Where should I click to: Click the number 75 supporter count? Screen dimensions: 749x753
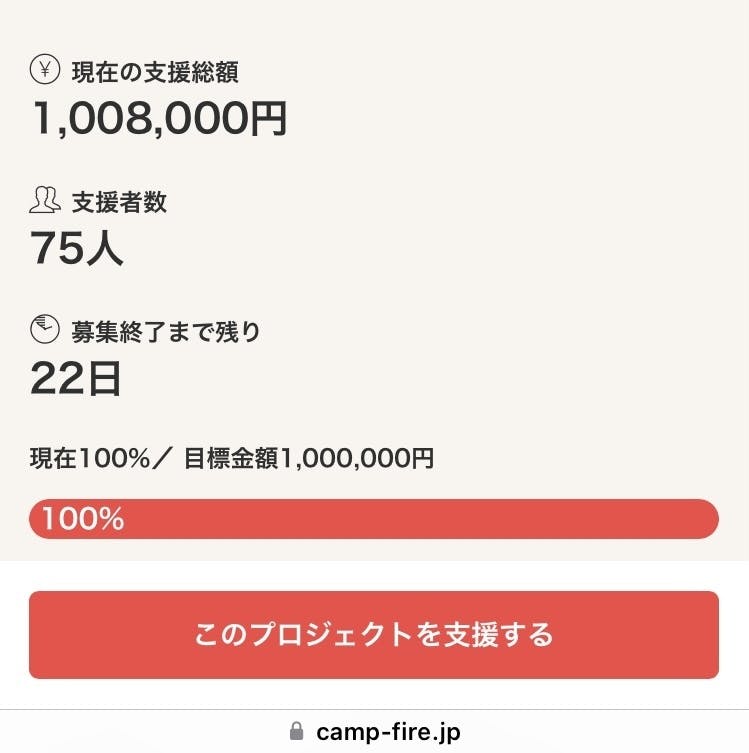click(x=55, y=248)
